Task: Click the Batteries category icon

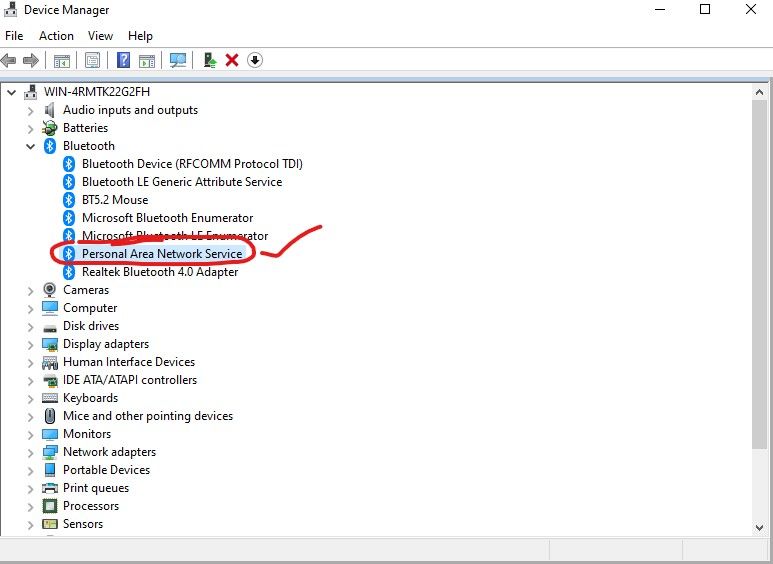Action: click(49, 128)
